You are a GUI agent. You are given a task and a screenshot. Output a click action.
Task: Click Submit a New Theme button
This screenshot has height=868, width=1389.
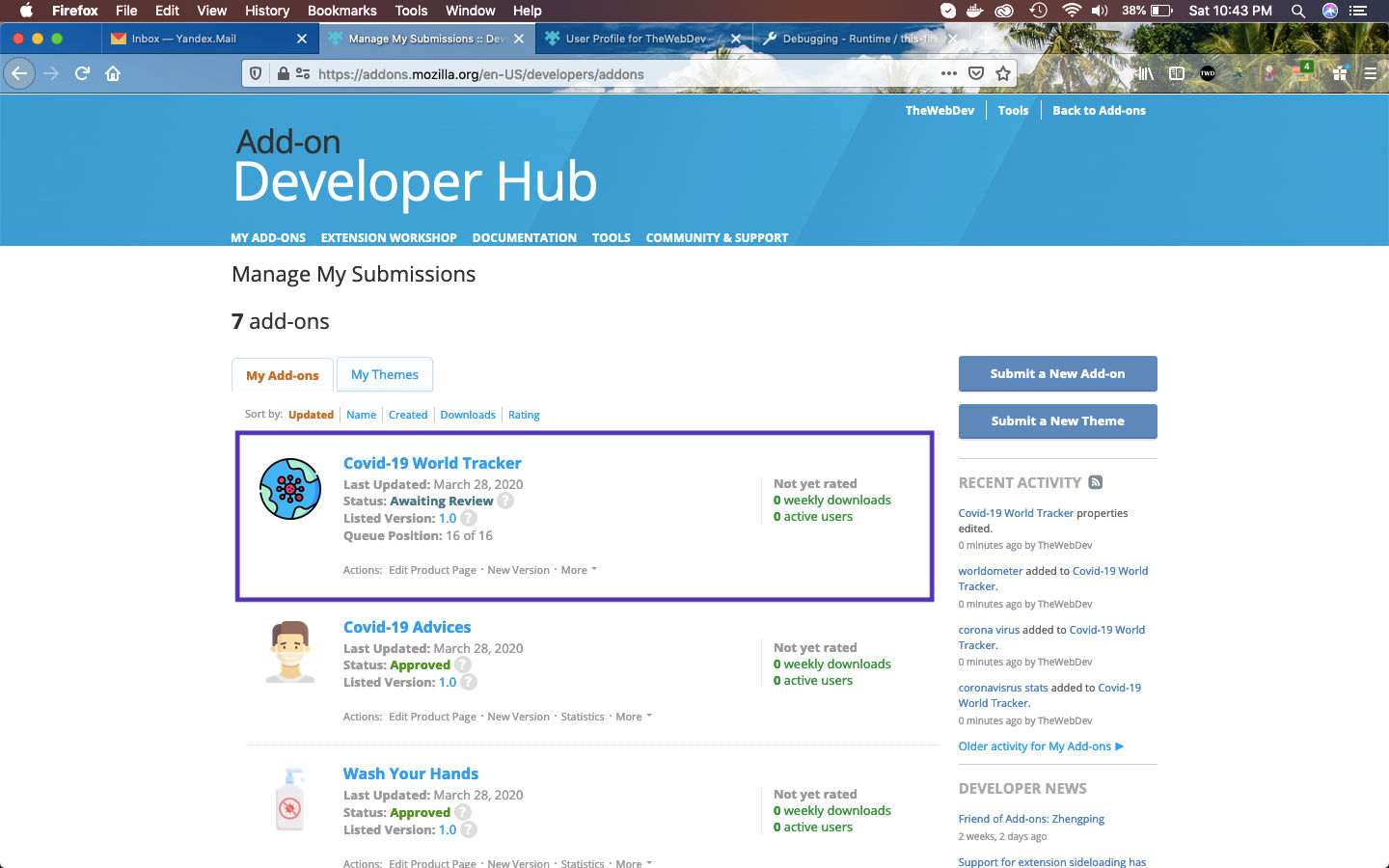click(x=1058, y=420)
